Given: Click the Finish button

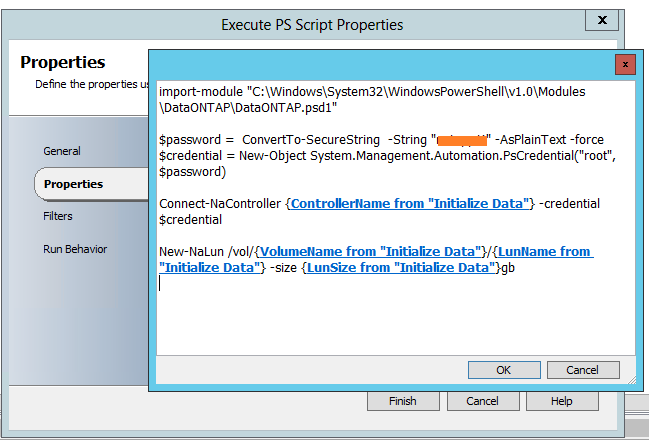Looking at the screenshot, I should [404, 401].
